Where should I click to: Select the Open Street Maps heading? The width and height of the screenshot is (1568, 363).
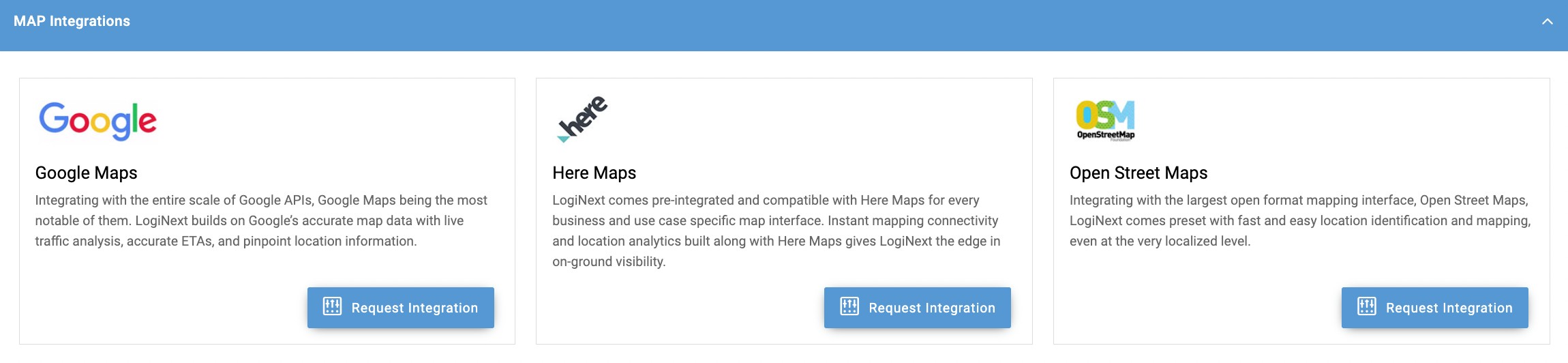click(x=1138, y=173)
